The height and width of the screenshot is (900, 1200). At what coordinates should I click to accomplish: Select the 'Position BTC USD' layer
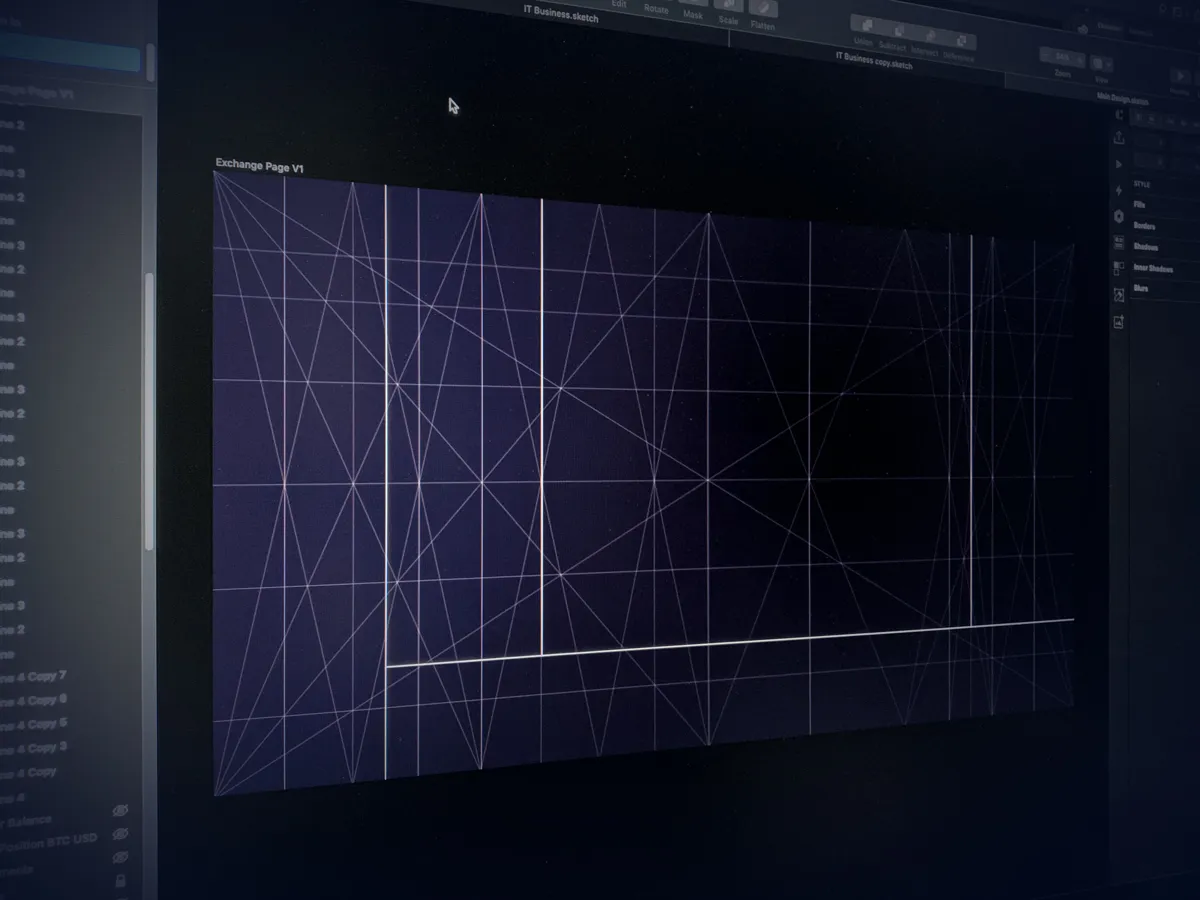click(48, 842)
